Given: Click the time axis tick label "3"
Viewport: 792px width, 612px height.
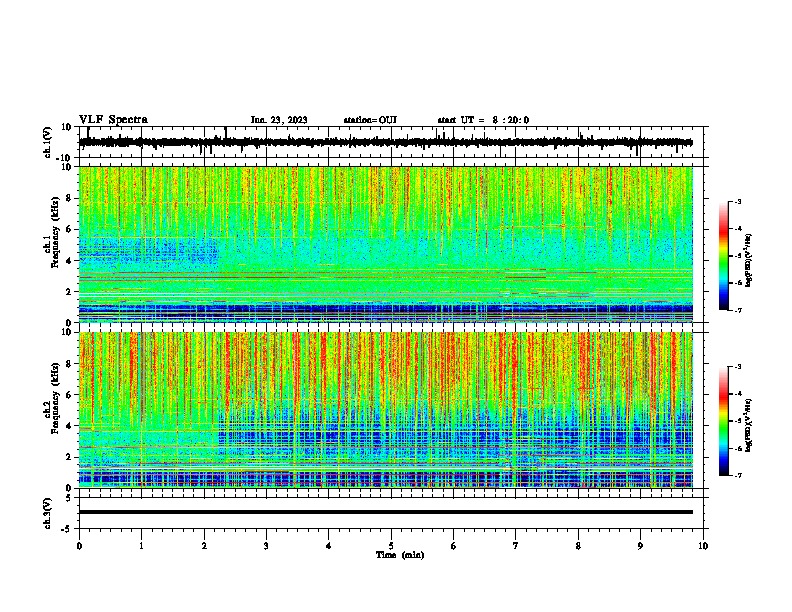Looking at the screenshot, I should (x=266, y=546).
